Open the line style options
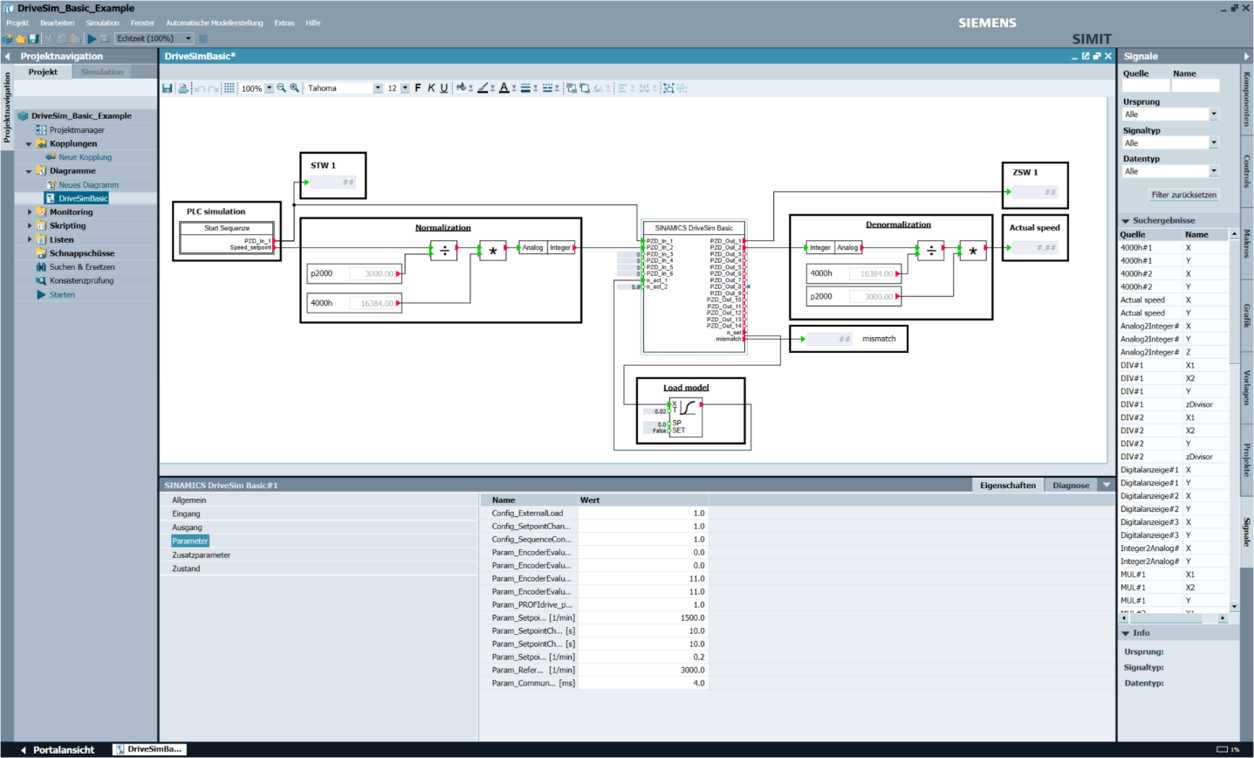The height and width of the screenshot is (758, 1254). click(x=547, y=88)
